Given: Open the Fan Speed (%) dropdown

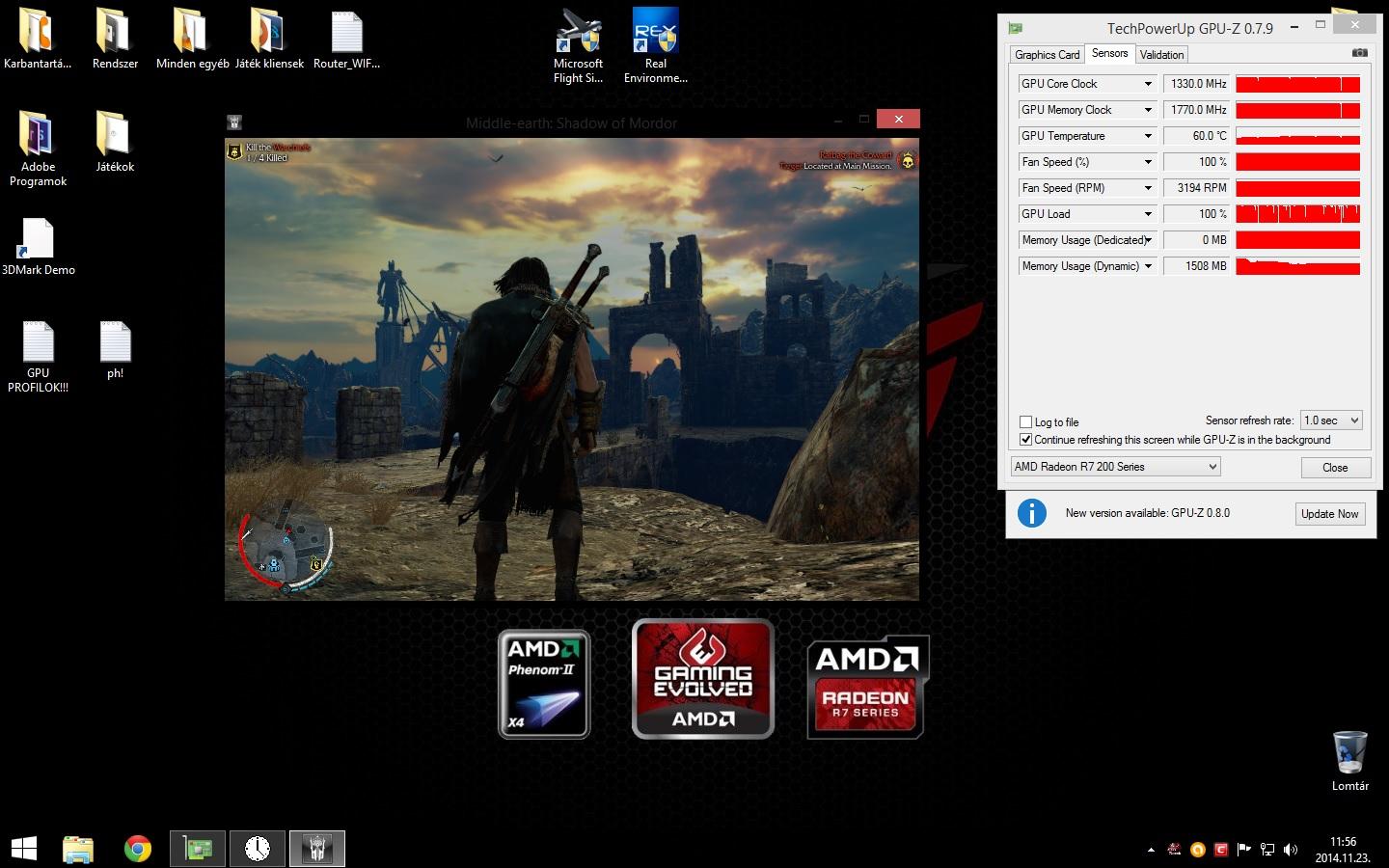Looking at the screenshot, I should pos(1148,162).
